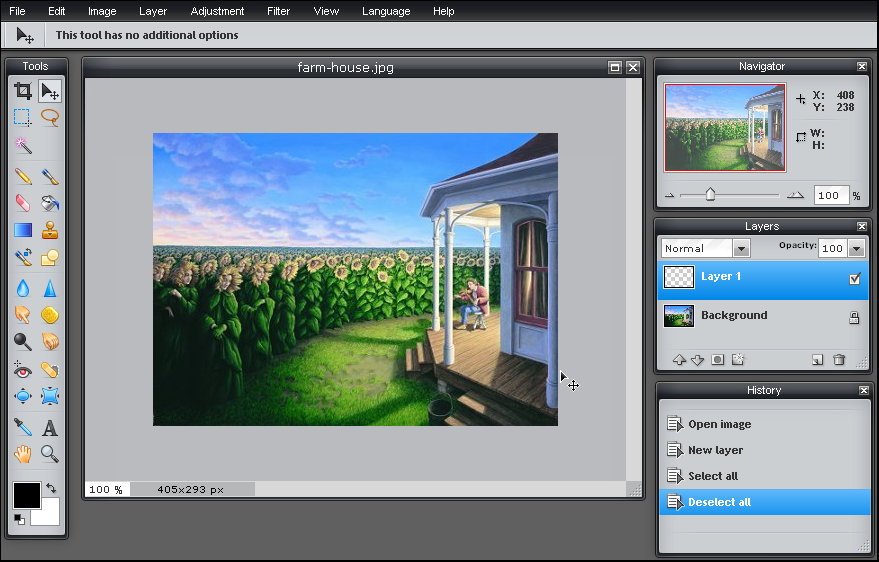Open the Normal blend mode dropdown
The image size is (879, 562).
[741, 248]
